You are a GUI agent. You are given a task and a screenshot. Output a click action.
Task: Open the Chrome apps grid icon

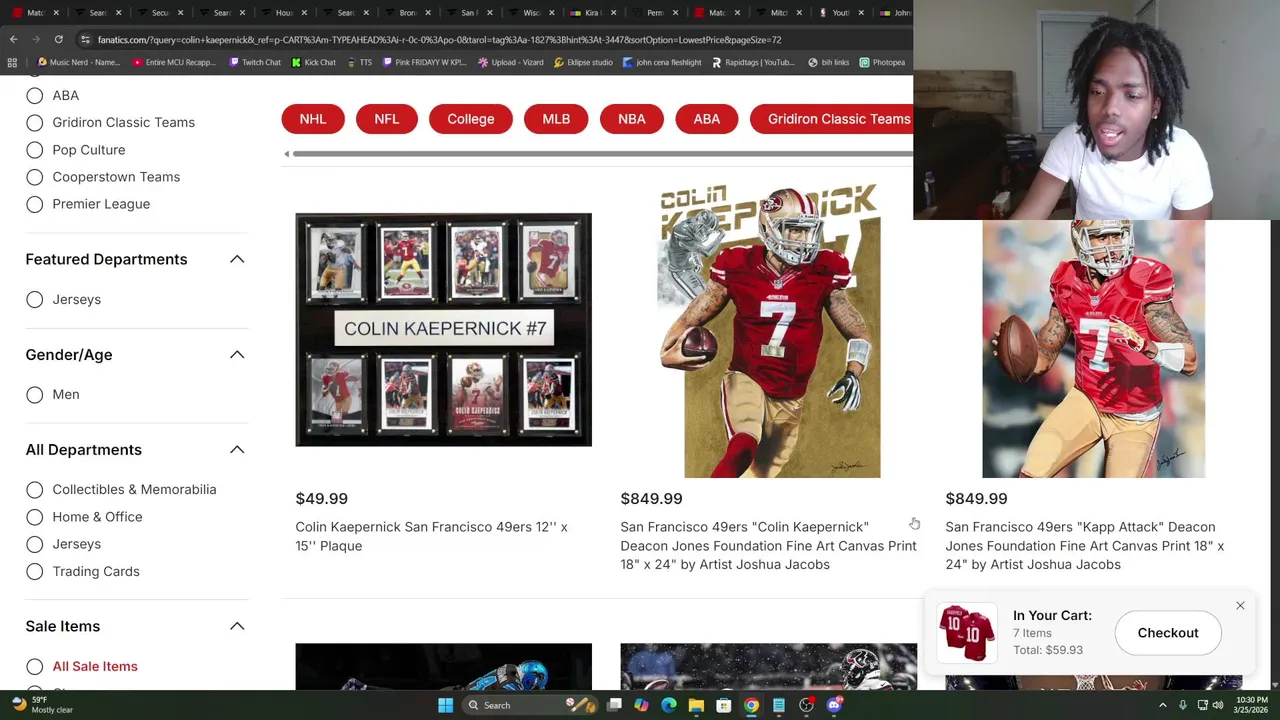(12, 62)
